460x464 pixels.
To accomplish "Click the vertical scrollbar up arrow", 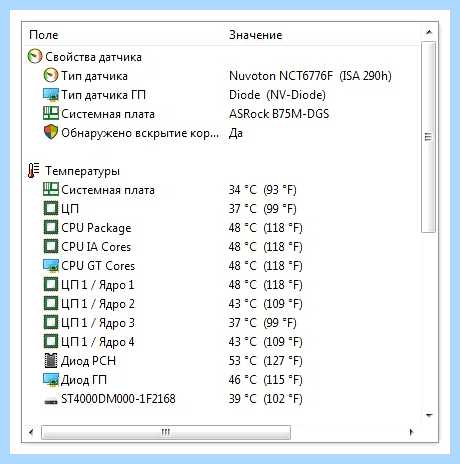I will pos(429,32).
